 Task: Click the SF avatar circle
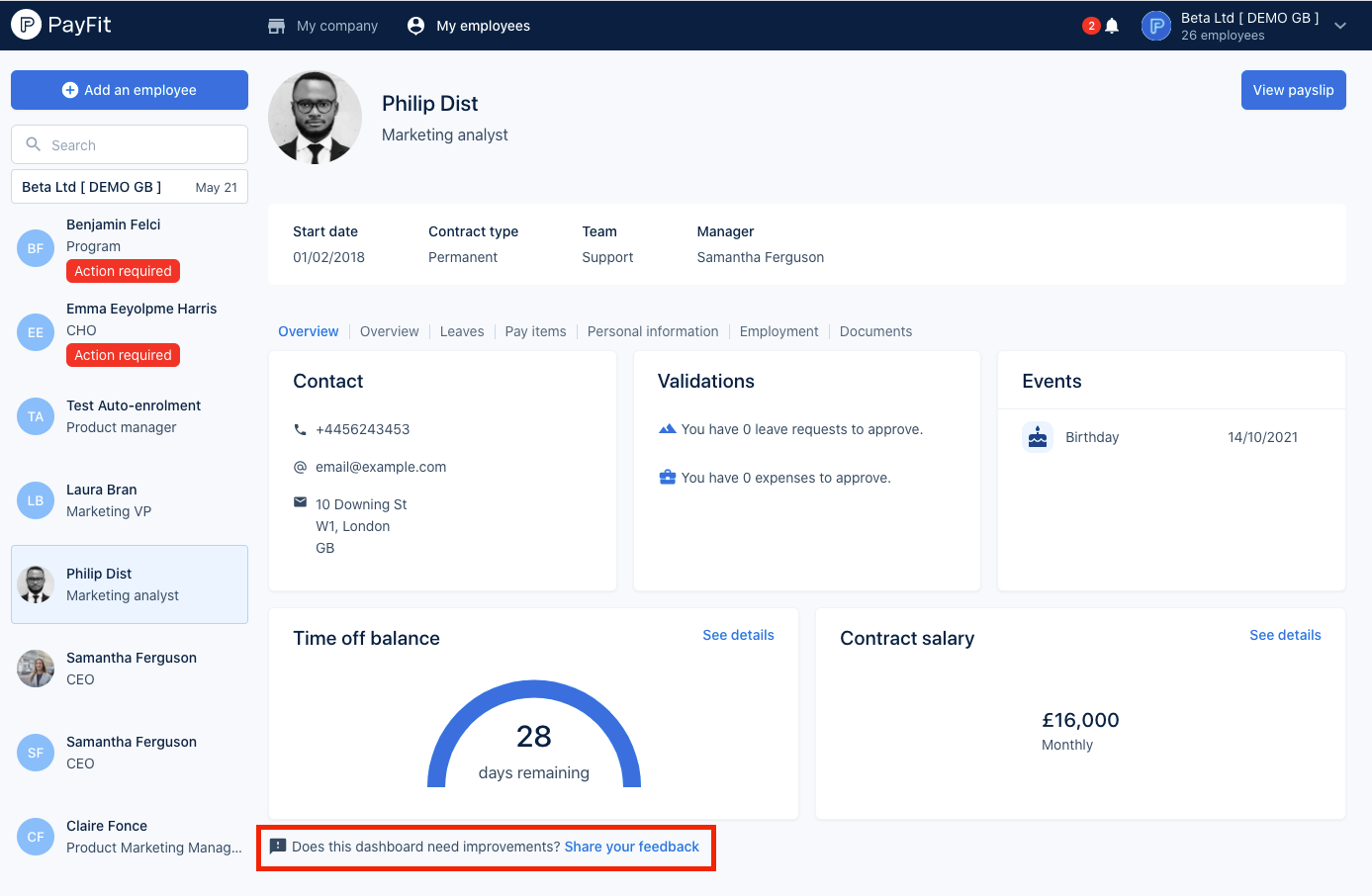pyautogui.click(x=36, y=753)
